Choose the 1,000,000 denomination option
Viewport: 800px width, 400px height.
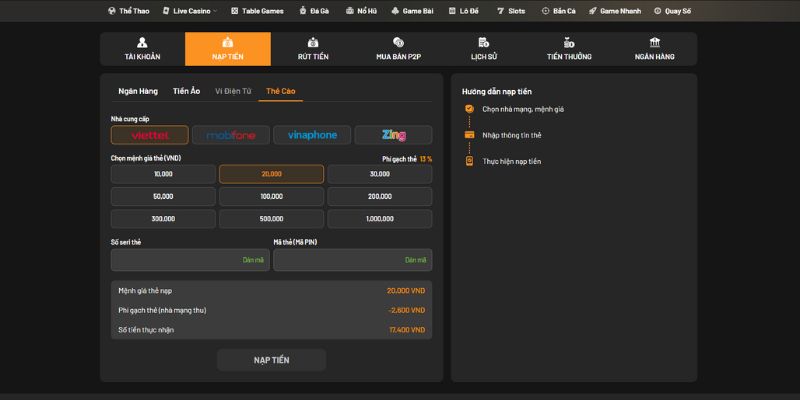tap(379, 218)
